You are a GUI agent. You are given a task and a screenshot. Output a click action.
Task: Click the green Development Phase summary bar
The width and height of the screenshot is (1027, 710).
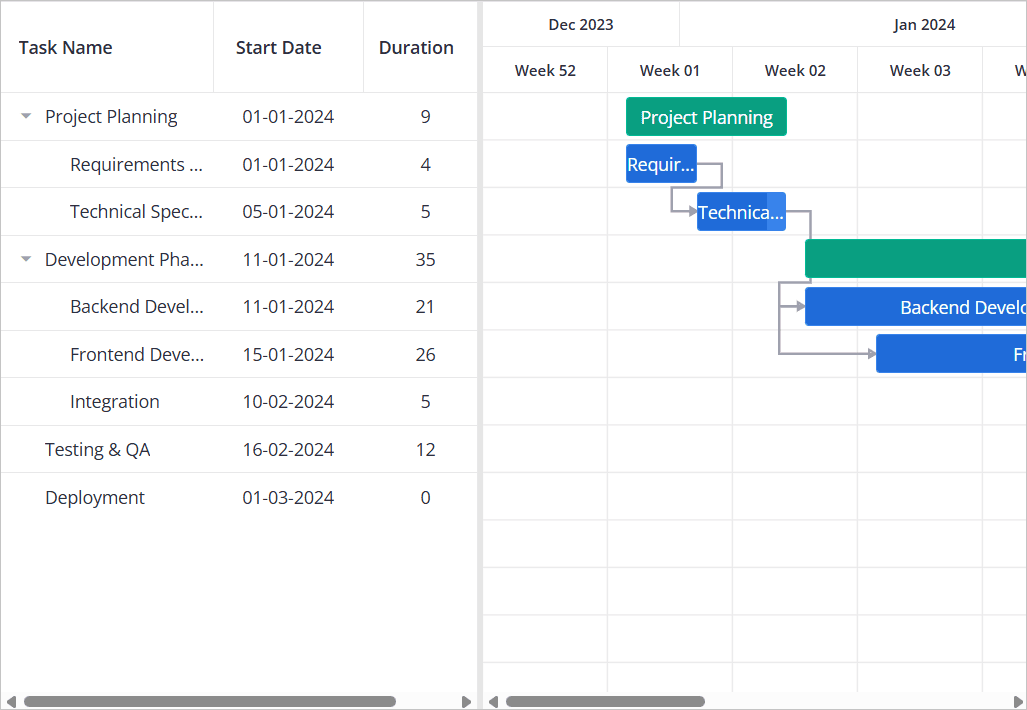915,259
